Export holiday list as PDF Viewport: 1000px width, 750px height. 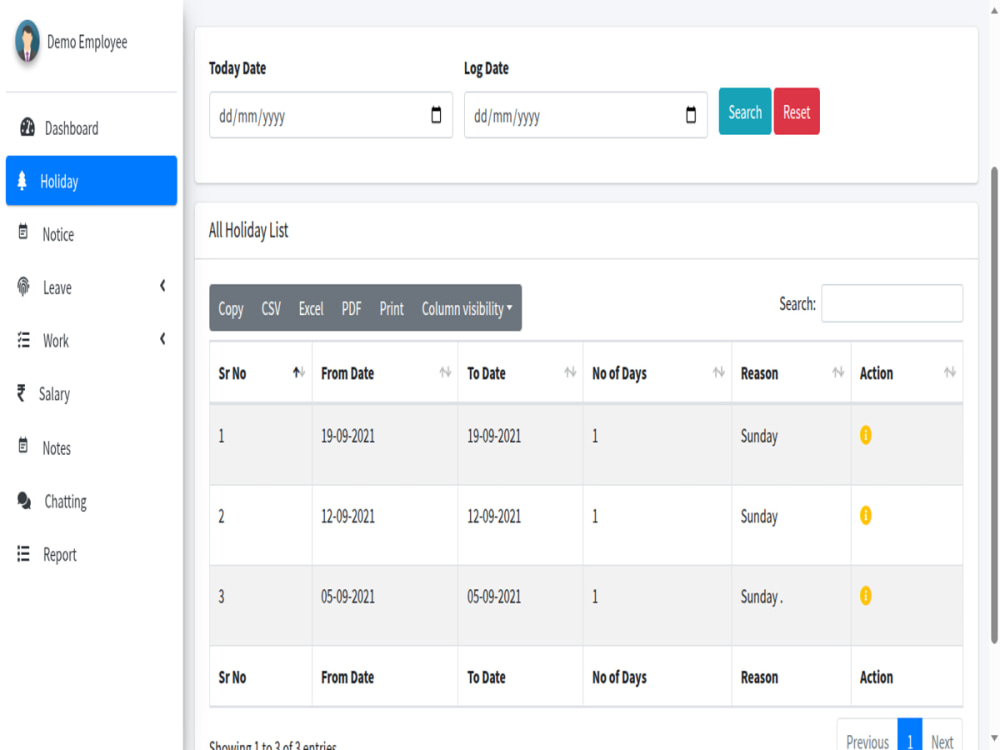351,308
